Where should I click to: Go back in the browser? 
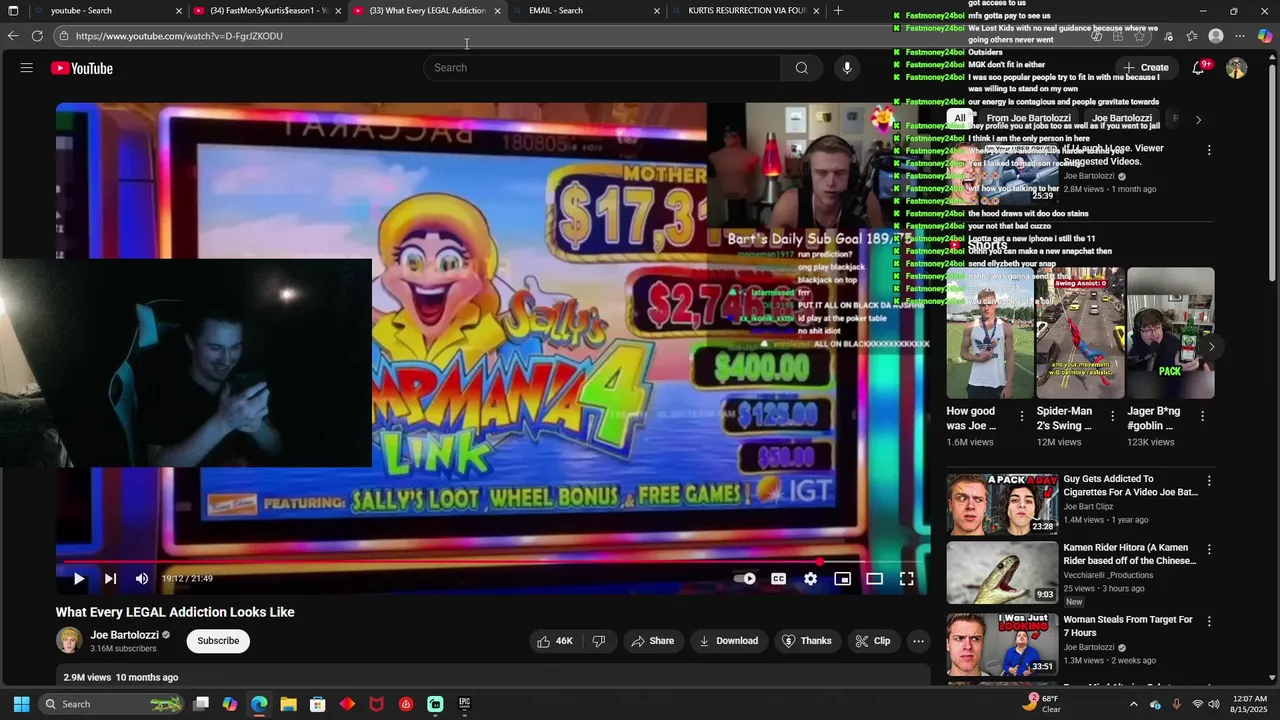pyautogui.click(x=13, y=36)
